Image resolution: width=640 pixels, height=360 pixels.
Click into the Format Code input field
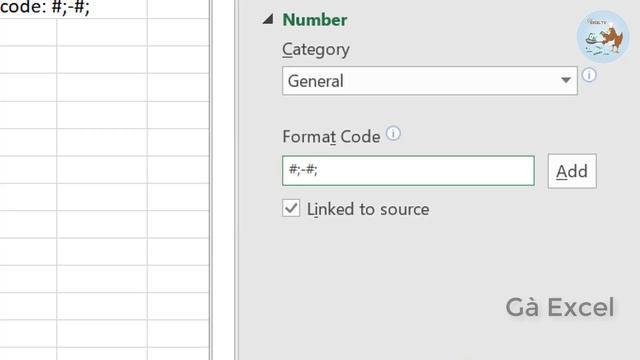coord(408,171)
